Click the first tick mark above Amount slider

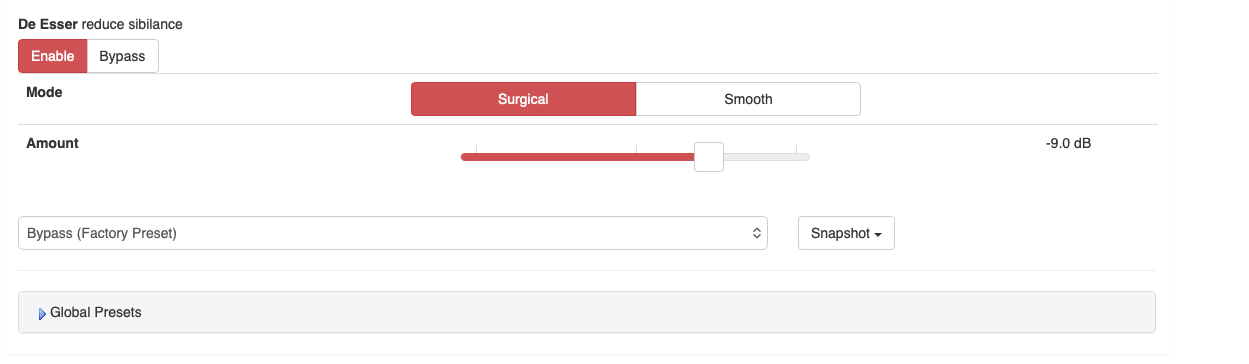click(x=477, y=149)
